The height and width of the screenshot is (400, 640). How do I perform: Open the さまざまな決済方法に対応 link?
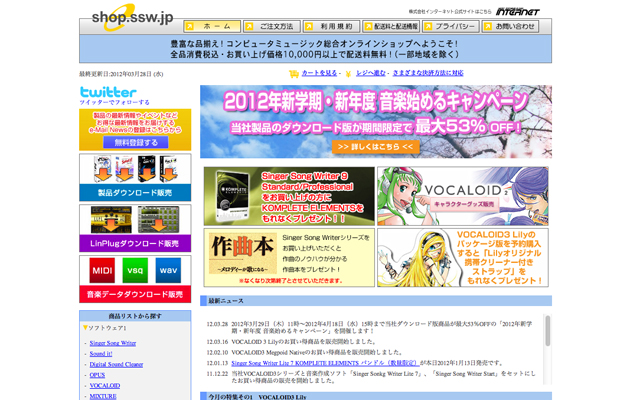(x=428, y=73)
